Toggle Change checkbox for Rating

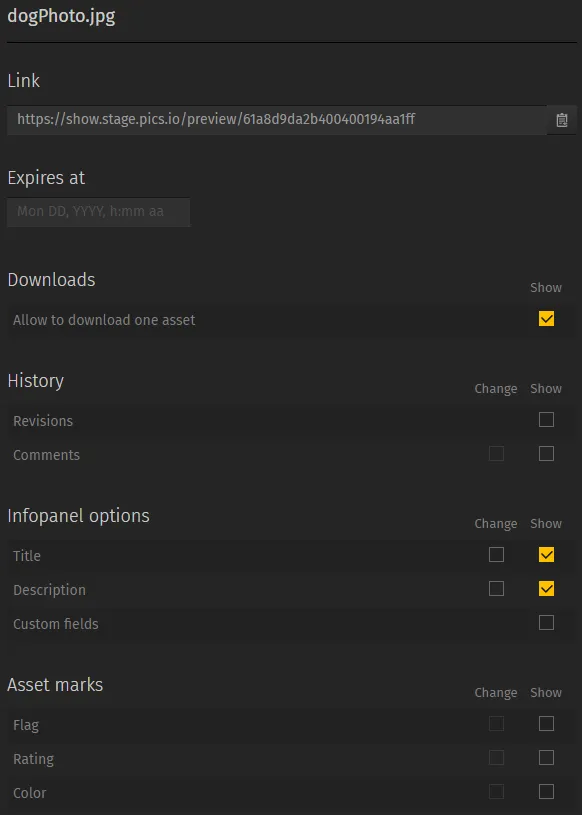(496, 758)
